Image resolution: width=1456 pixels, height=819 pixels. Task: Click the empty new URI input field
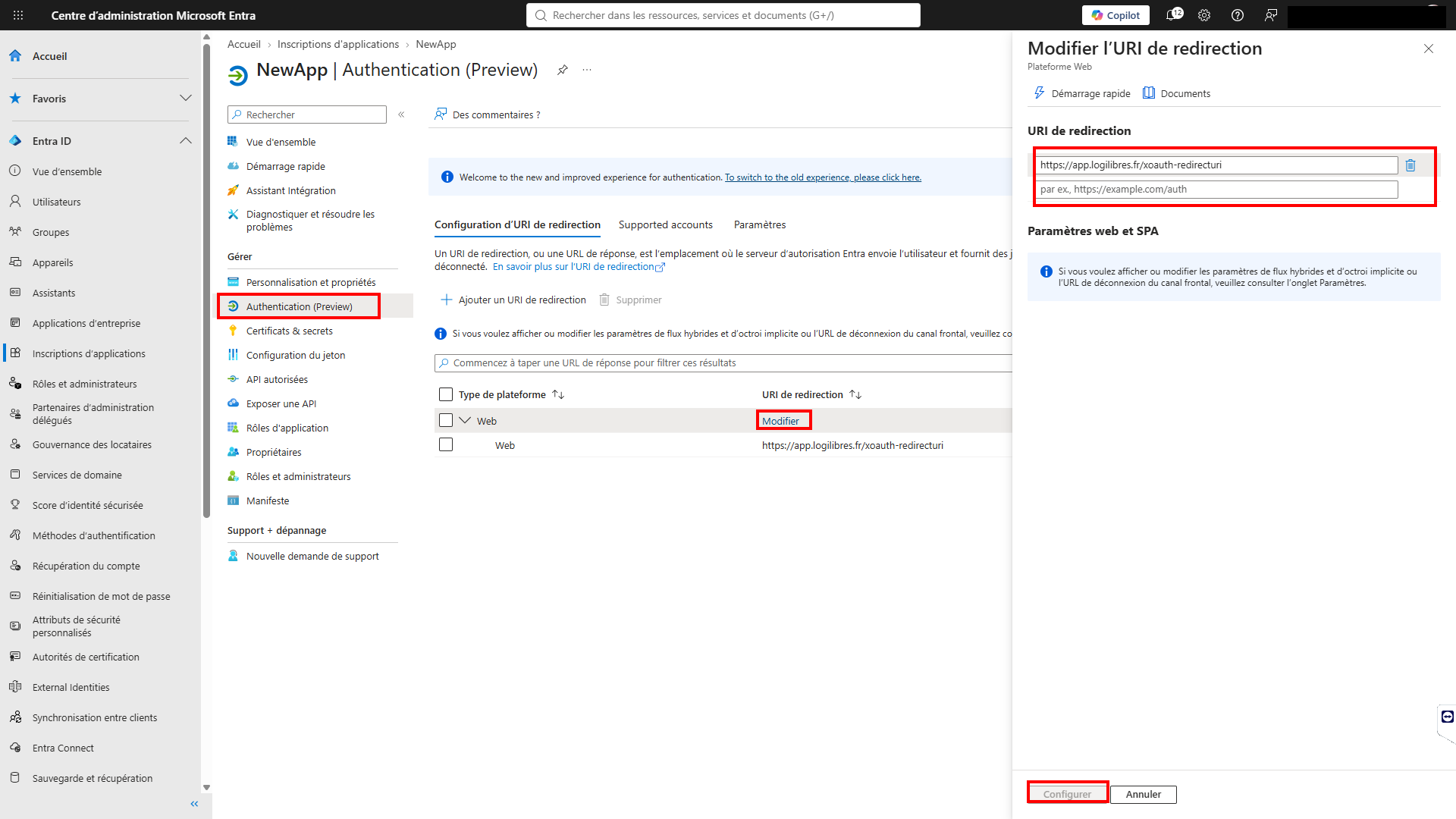pyautogui.click(x=1216, y=190)
